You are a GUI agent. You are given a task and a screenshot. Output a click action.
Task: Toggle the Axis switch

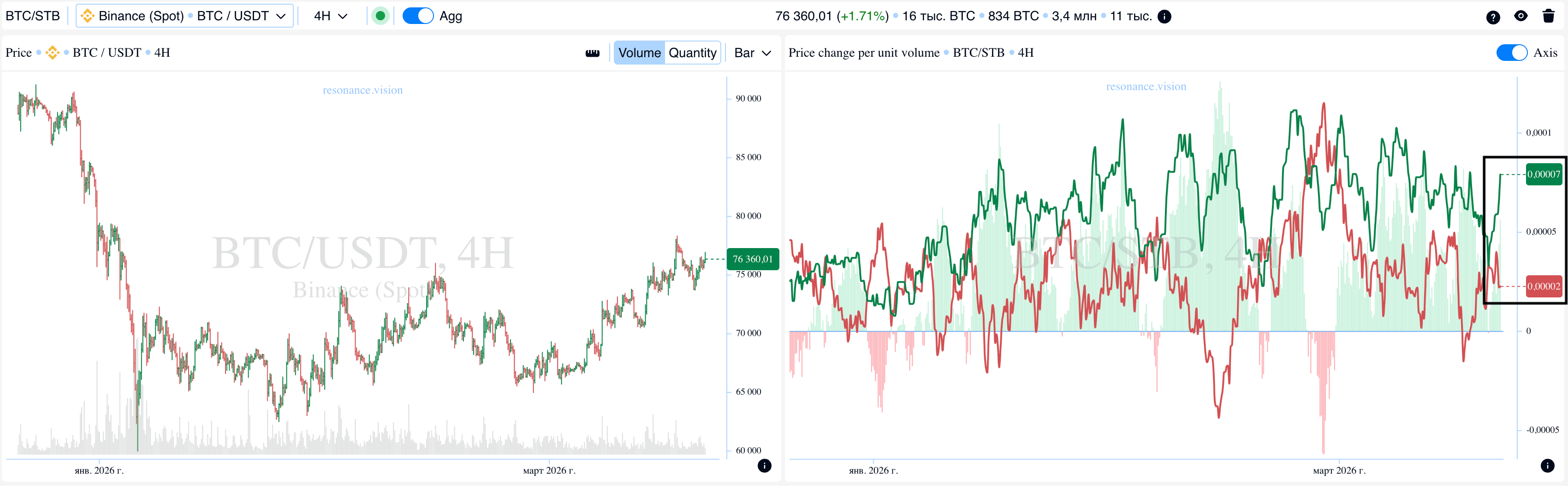1511,53
